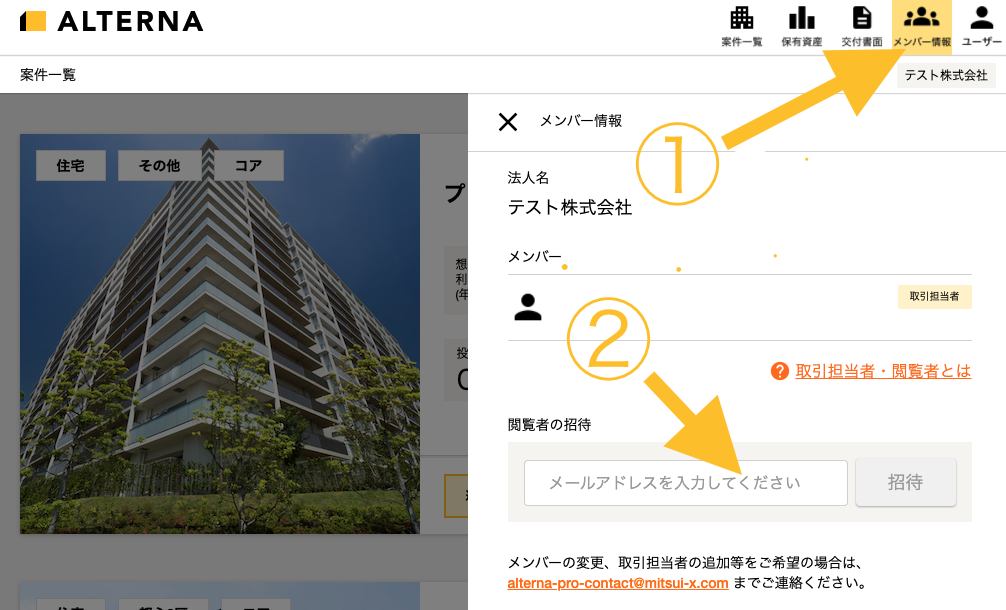The width and height of the screenshot is (1006, 610).
Task: Select the その他 tag on property image
Action: 159,165
